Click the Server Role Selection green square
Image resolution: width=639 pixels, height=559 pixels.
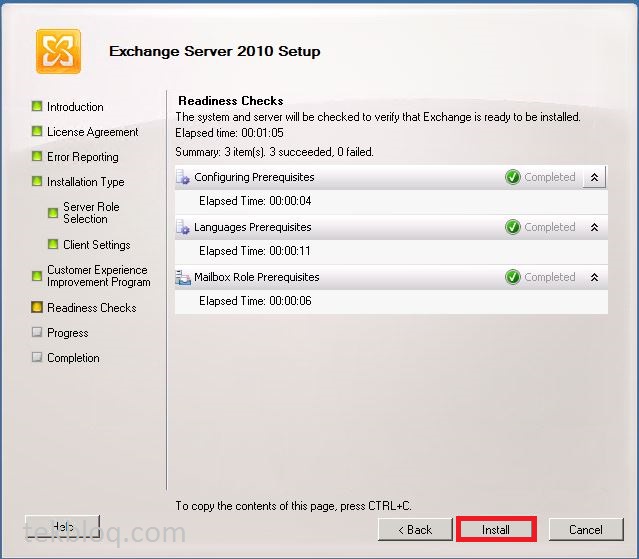tap(53, 213)
